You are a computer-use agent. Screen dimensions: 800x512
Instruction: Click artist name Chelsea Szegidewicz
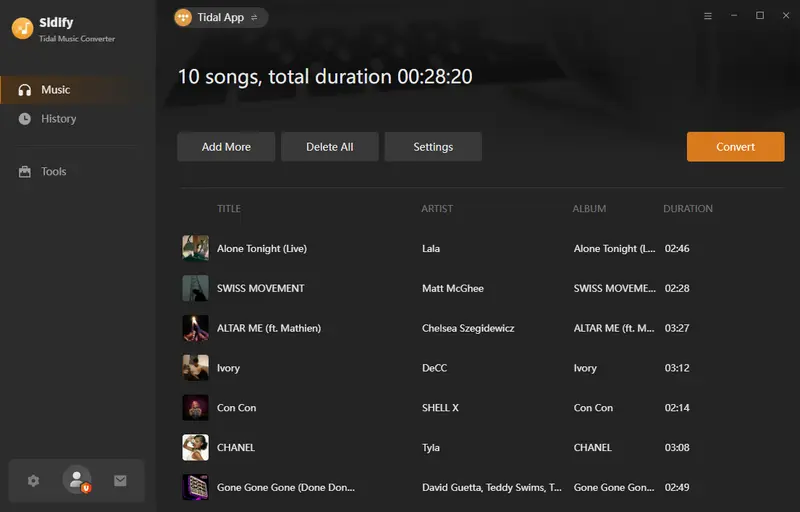click(468, 328)
